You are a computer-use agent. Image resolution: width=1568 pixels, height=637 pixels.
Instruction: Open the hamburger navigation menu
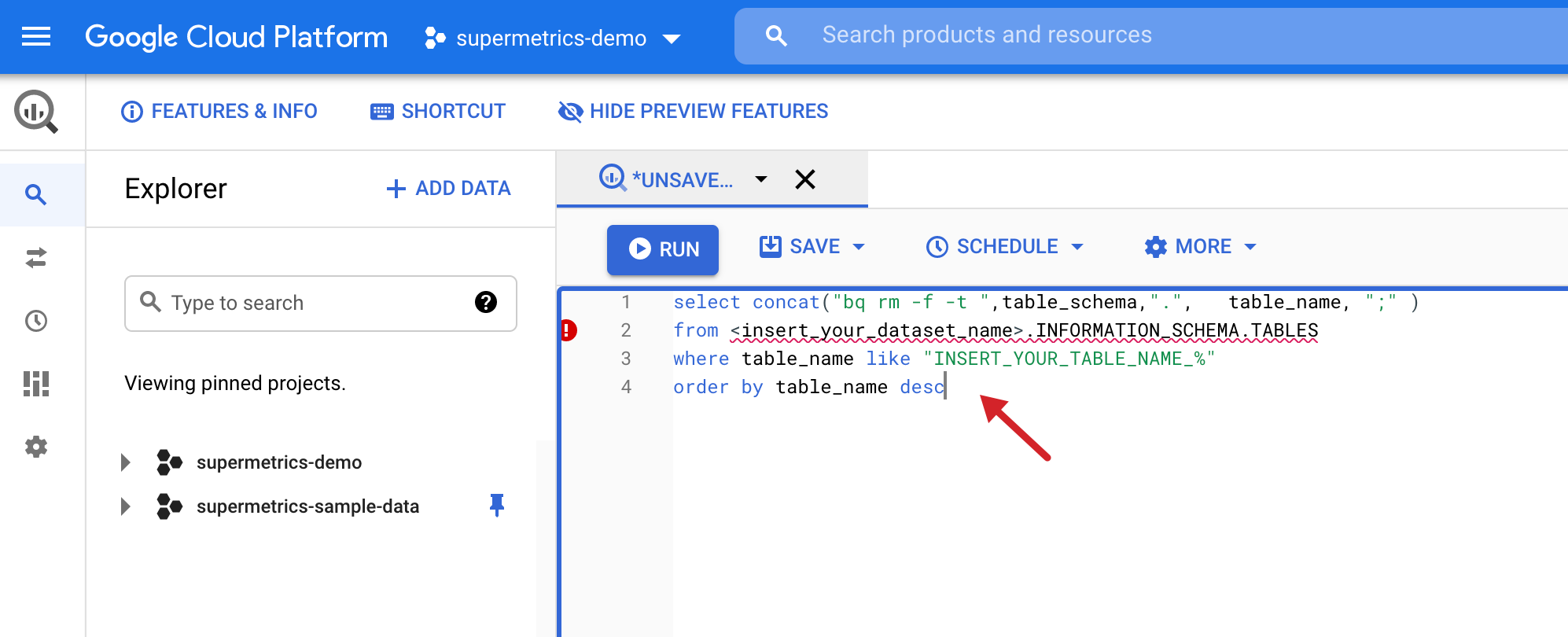(x=36, y=36)
